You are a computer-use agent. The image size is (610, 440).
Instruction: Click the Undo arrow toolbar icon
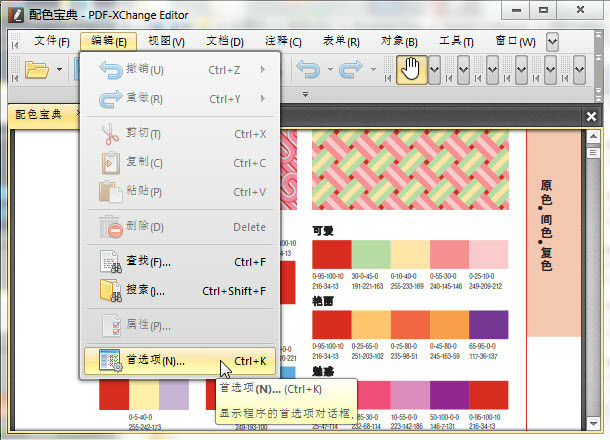coord(308,70)
